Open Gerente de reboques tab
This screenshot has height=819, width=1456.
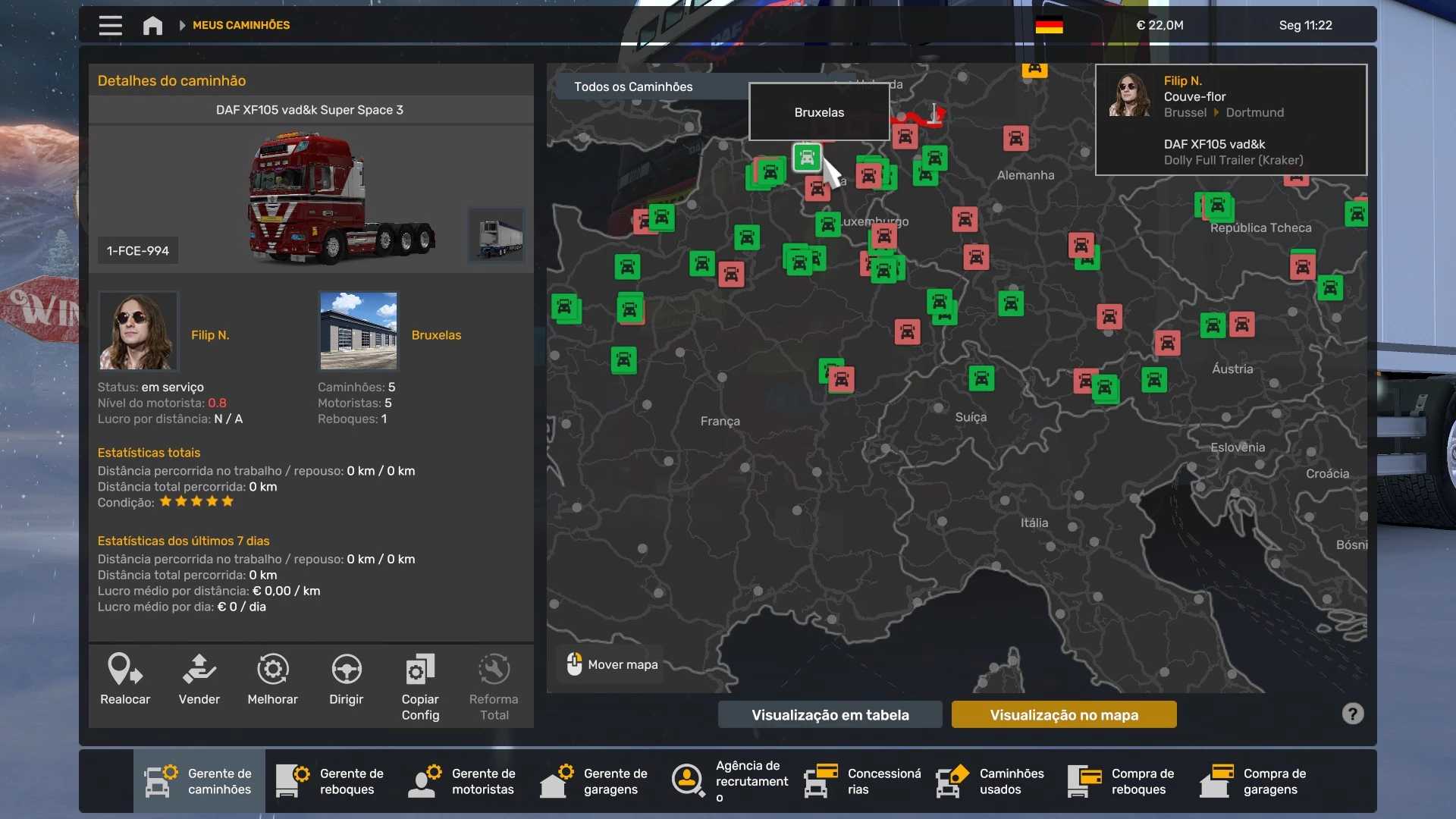pos(331,781)
